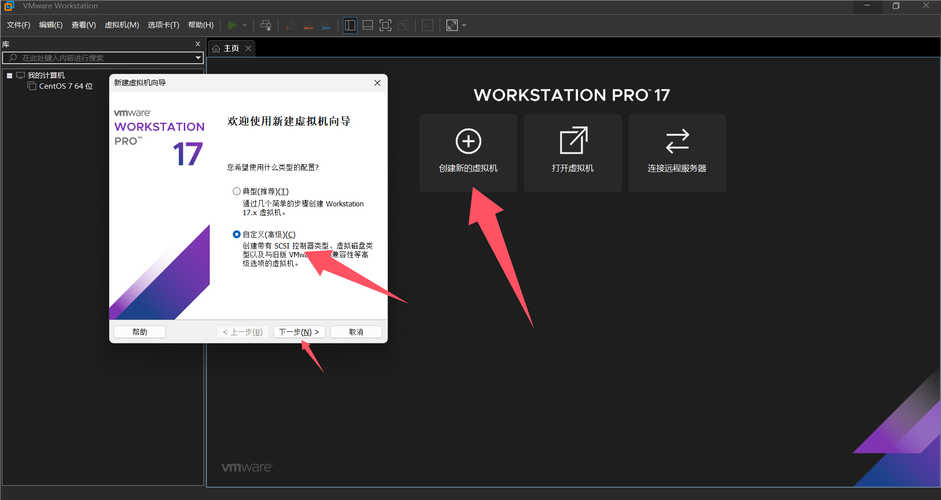This screenshot has height=500, width=941.
Task: Click the connect to remote server arrows icon
Action: (677, 141)
